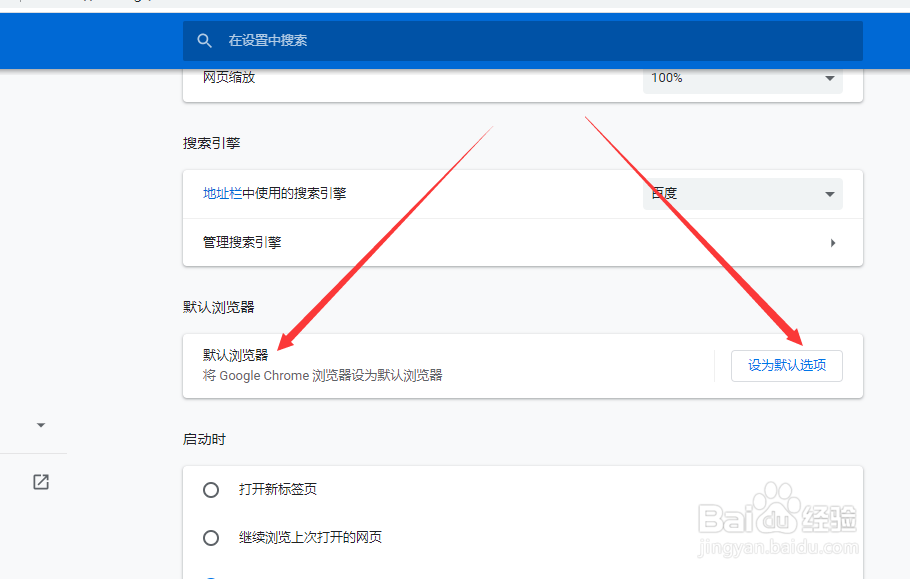Screen dimensions: 910x579
Task: Click the 地址栏 link
Action: click(x=222, y=193)
